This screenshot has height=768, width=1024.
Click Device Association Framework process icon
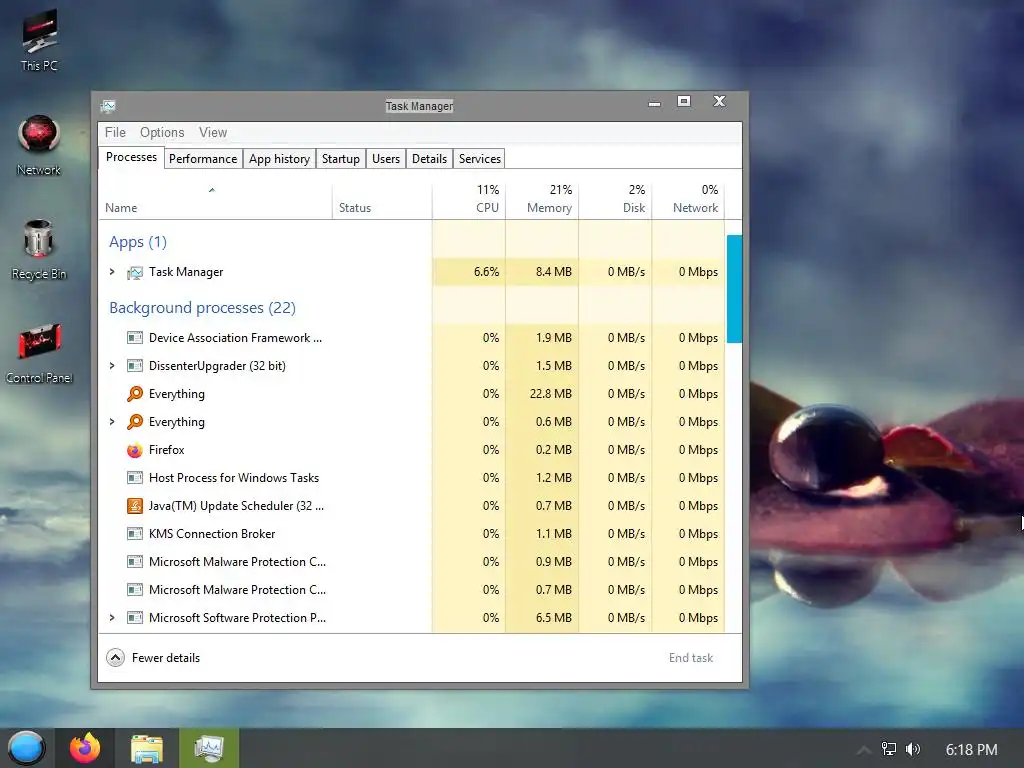tap(135, 338)
